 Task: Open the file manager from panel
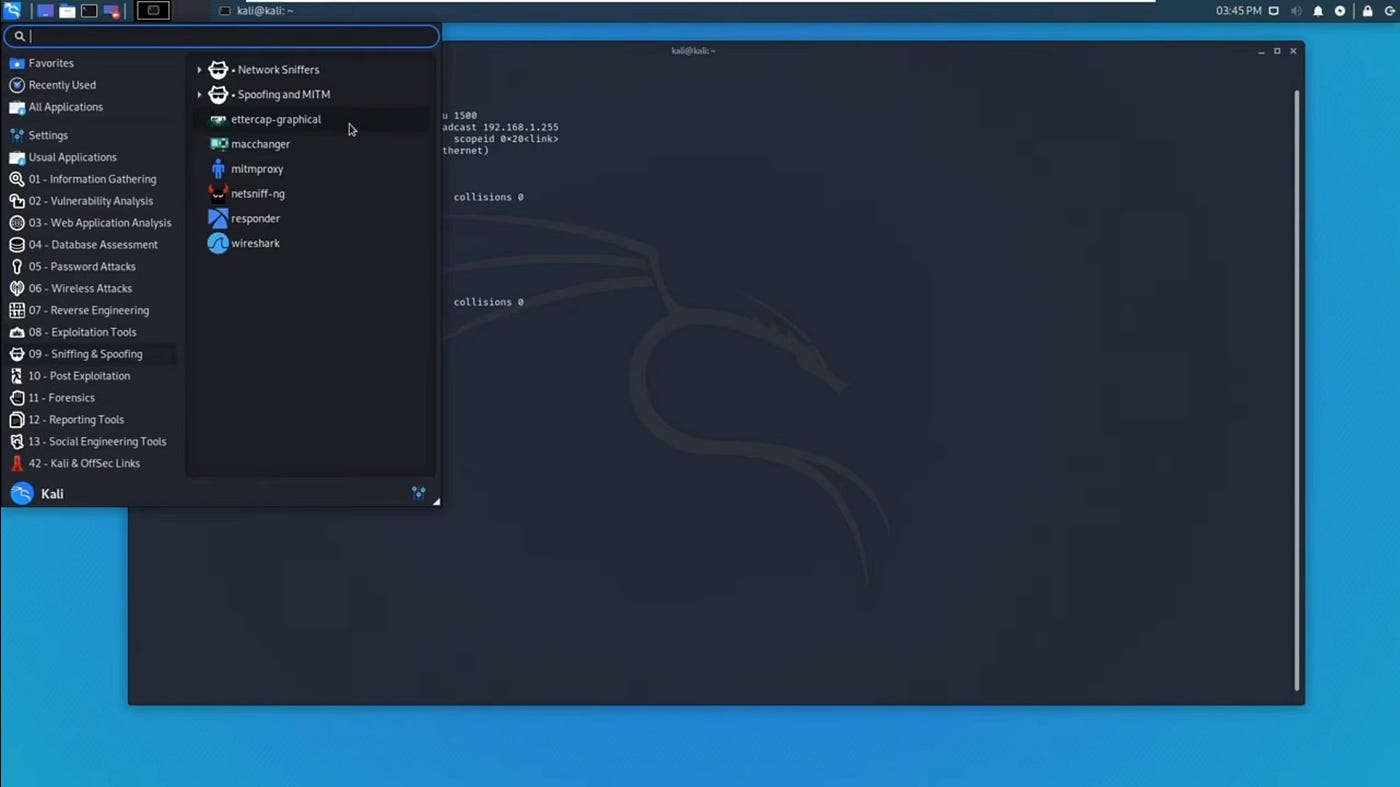67,11
